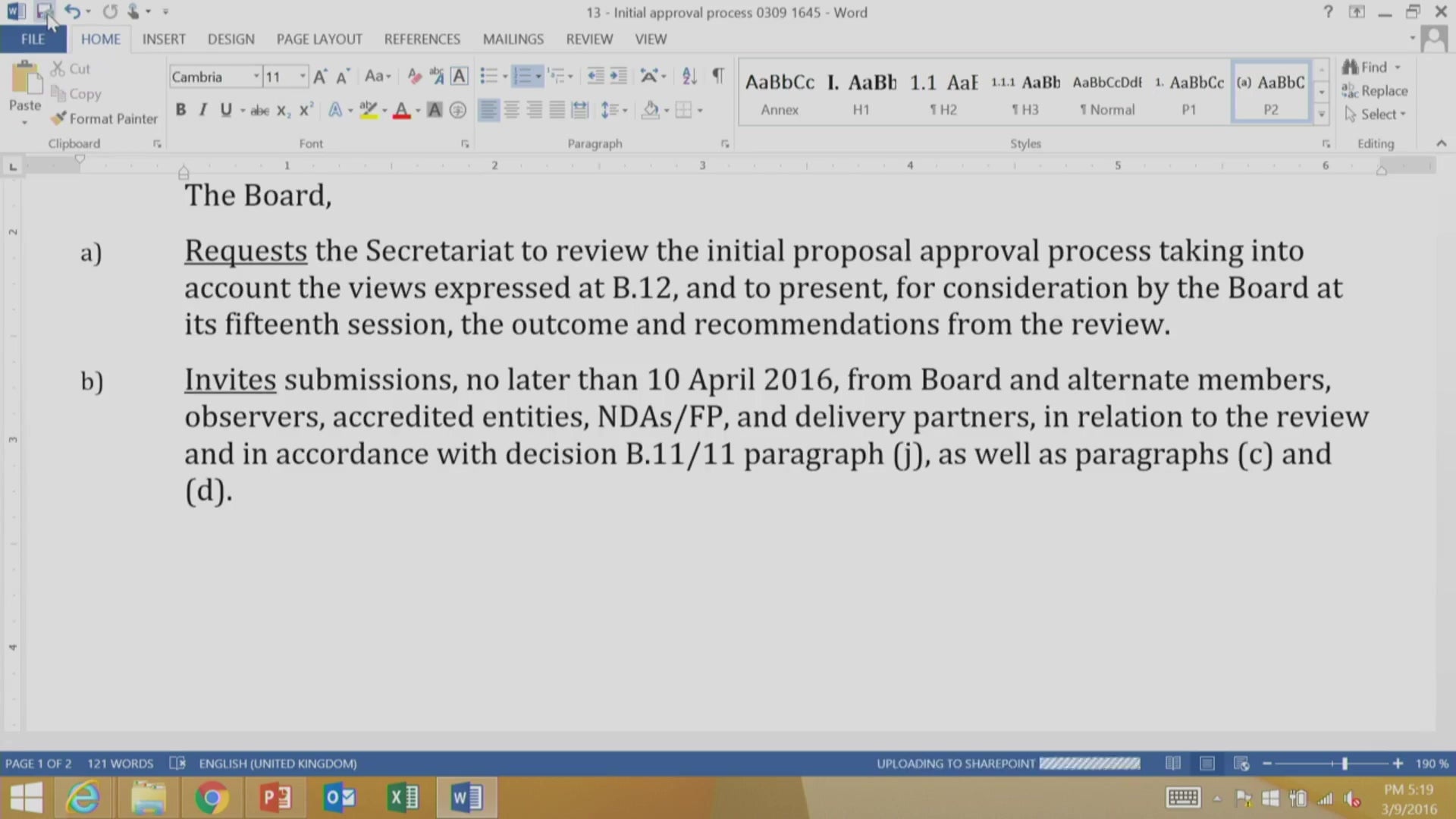Open Read Mode view in status bar

[1173, 763]
